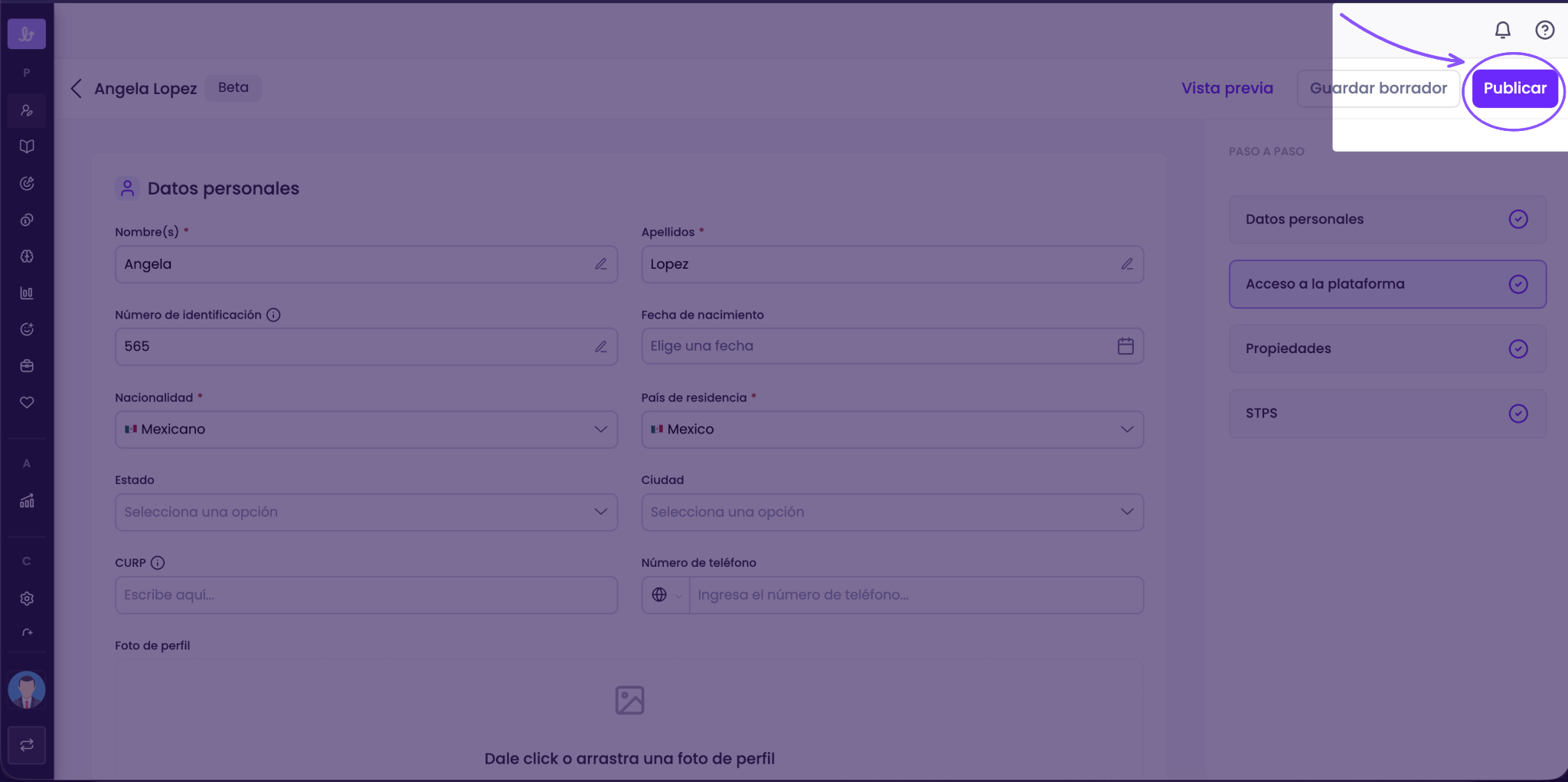The width and height of the screenshot is (1568, 782).
Task: Go back with the arrow beside Angela Lopez
Action: (x=76, y=88)
